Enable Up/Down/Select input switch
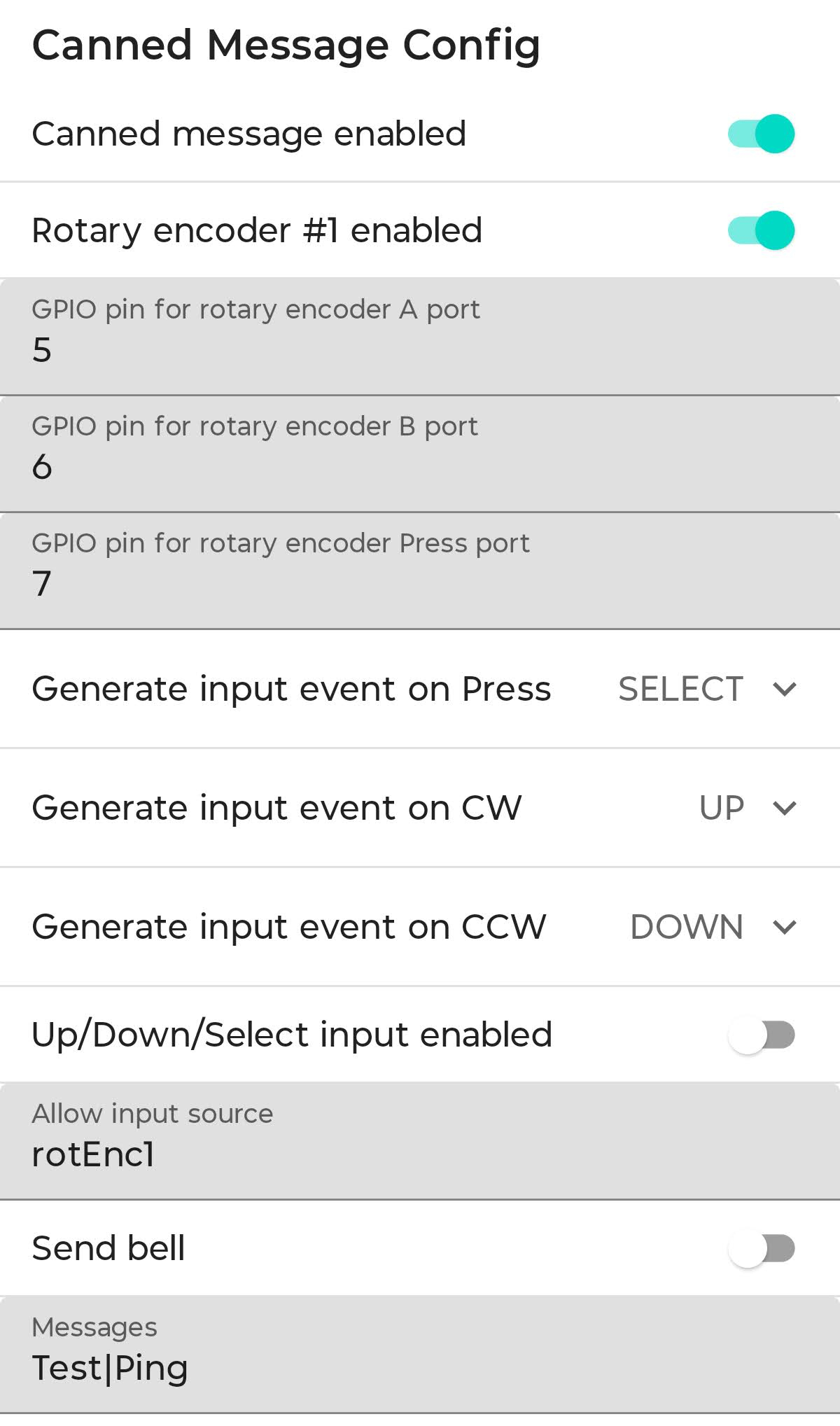 761,1035
